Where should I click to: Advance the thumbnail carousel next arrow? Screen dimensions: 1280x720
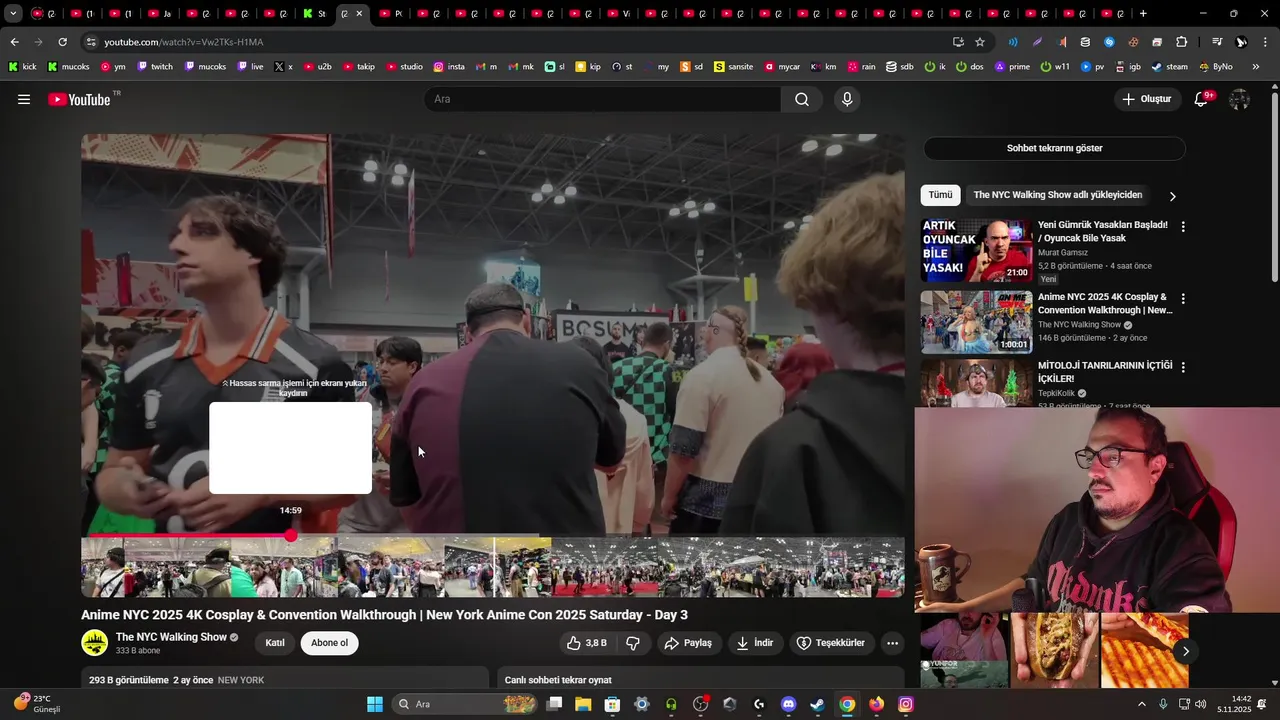pyautogui.click(x=1186, y=651)
